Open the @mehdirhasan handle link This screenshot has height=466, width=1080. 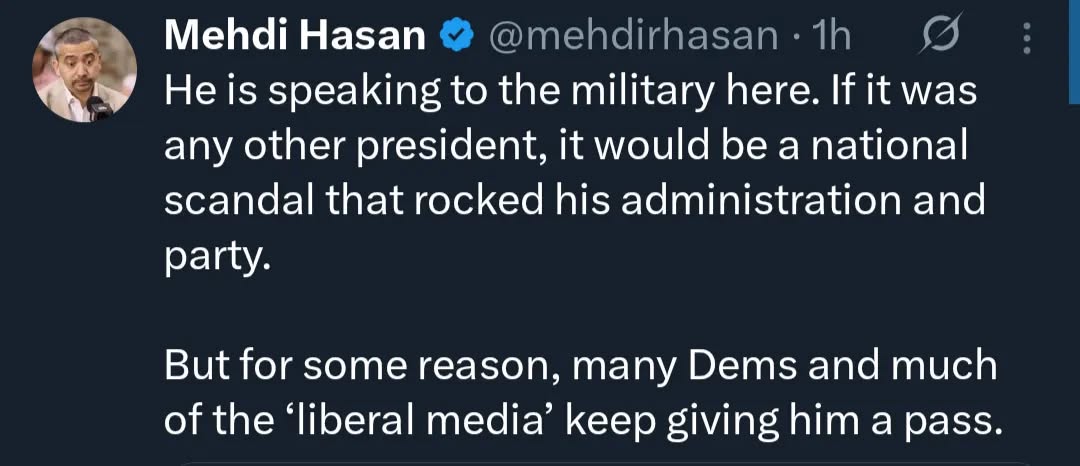(x=633, y=37)
